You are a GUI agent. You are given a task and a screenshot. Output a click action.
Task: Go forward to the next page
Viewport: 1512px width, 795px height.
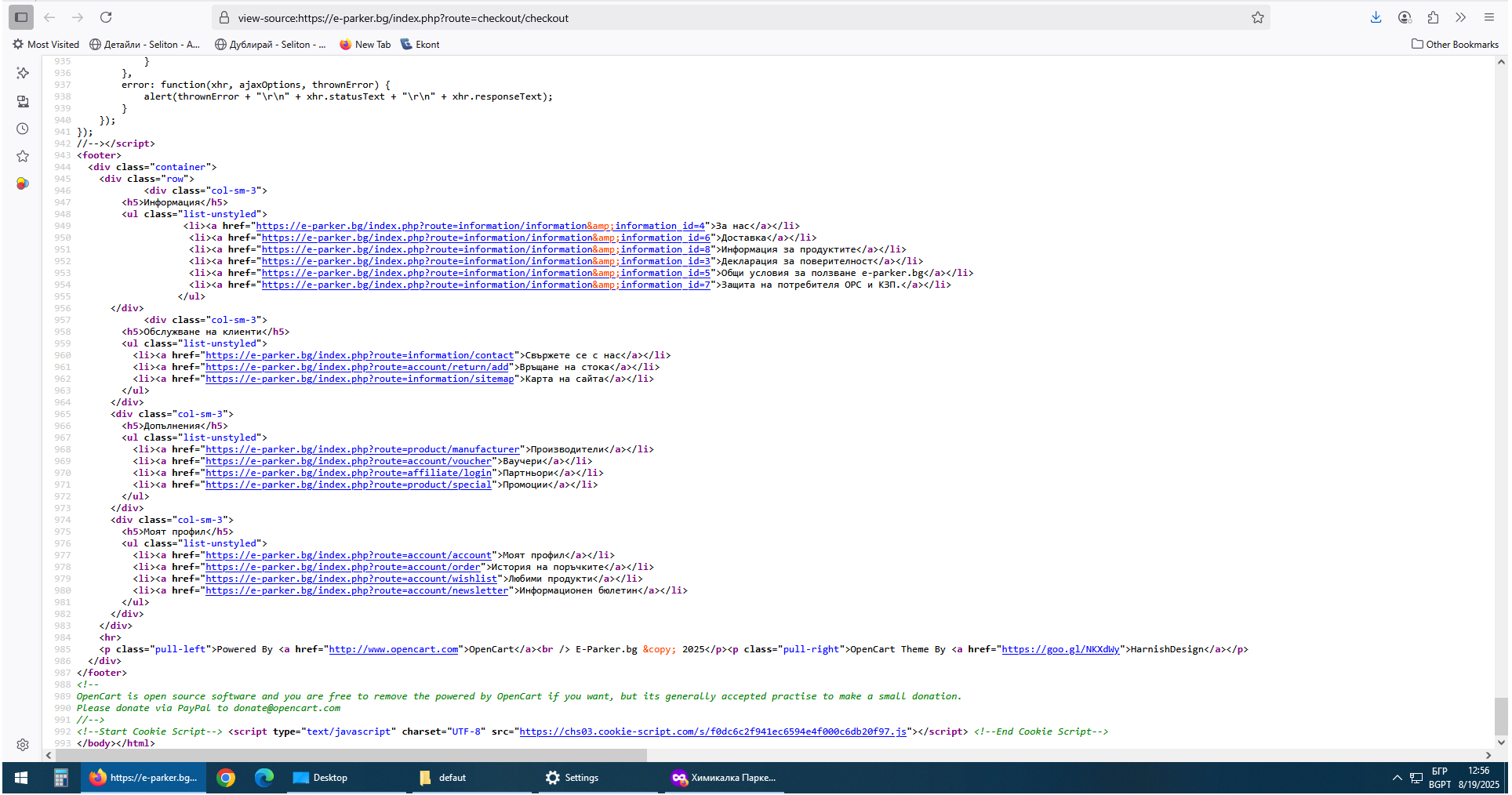(x=78, y=17)
